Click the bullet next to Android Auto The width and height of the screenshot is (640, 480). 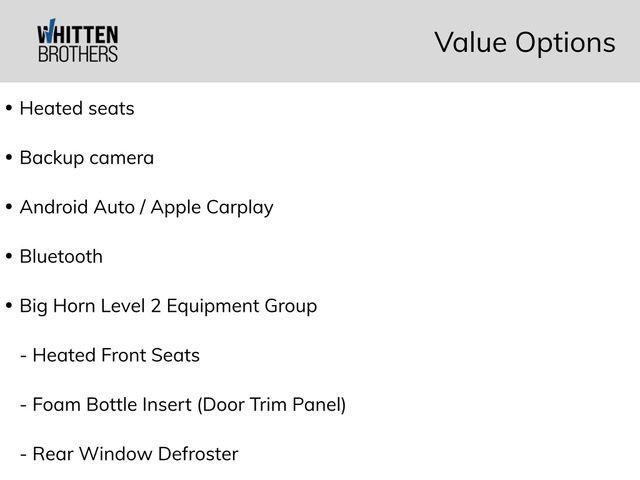tap(9, 208)
